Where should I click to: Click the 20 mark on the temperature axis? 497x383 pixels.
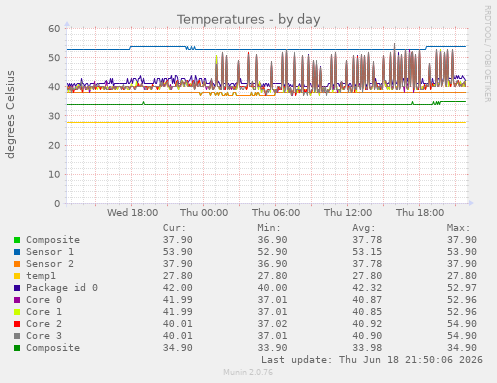pyautogui.click(x=54, y=145)
